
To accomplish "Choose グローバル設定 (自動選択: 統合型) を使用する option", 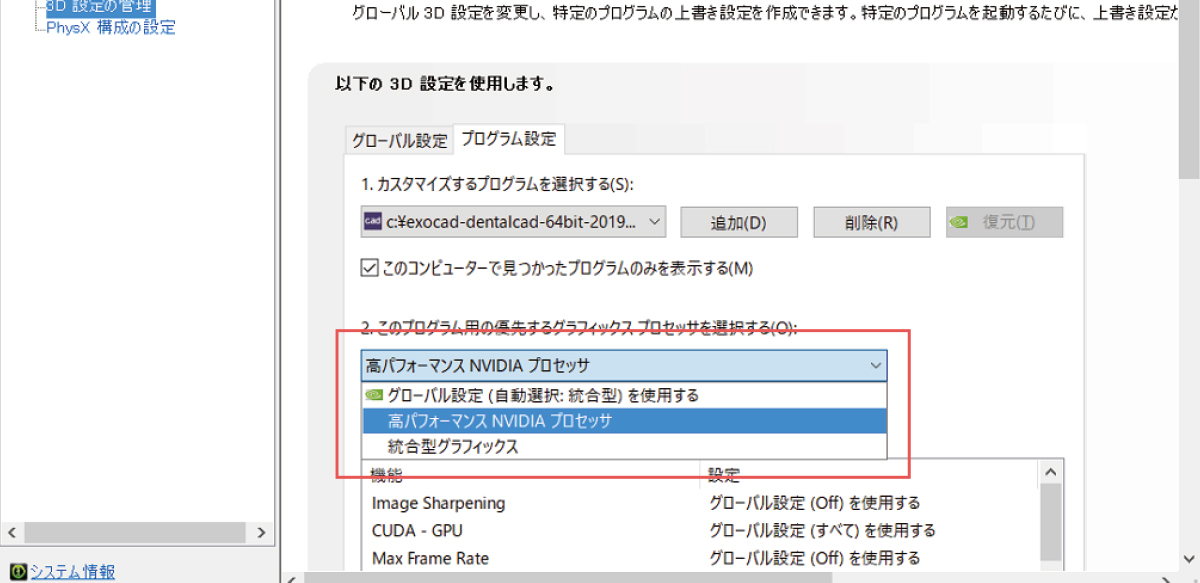I will point(624,395).
